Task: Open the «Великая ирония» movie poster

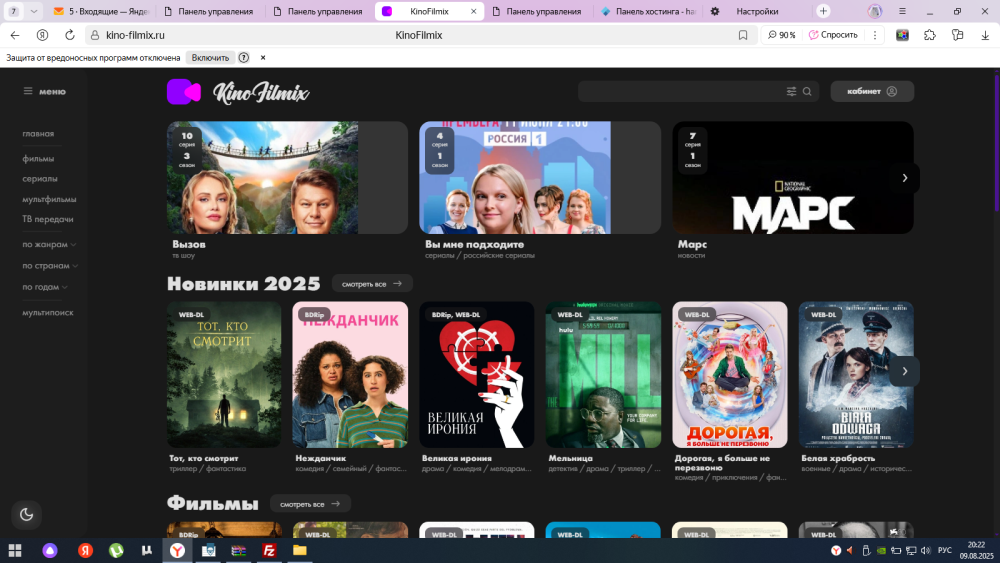Action: (476, 375)
